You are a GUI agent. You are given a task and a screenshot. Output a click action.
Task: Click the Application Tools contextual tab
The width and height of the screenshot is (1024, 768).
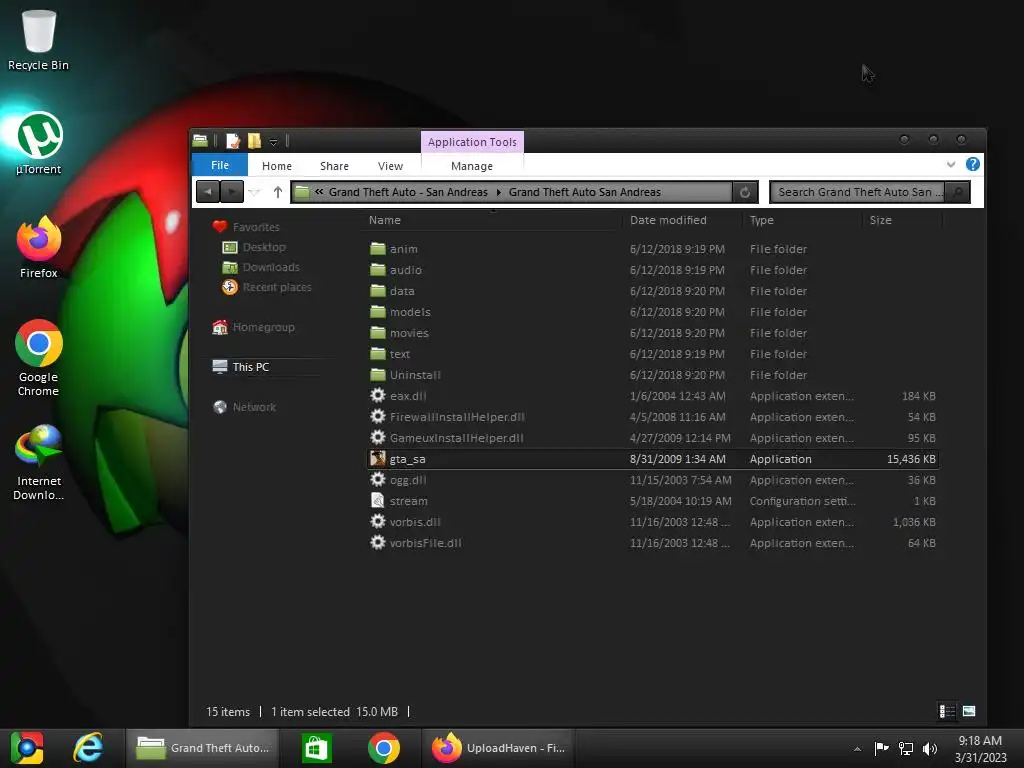coord(472,142)
